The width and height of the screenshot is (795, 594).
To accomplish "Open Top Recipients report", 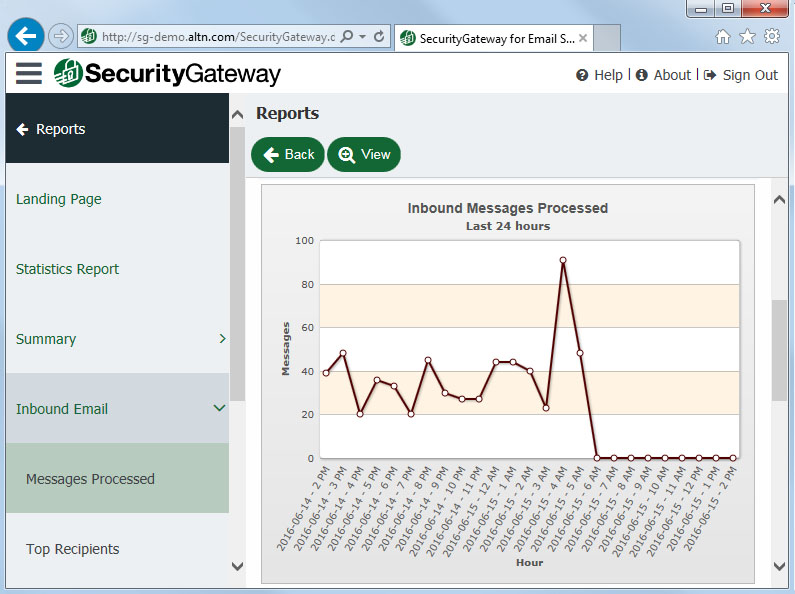I will click(x=117, y=549).
